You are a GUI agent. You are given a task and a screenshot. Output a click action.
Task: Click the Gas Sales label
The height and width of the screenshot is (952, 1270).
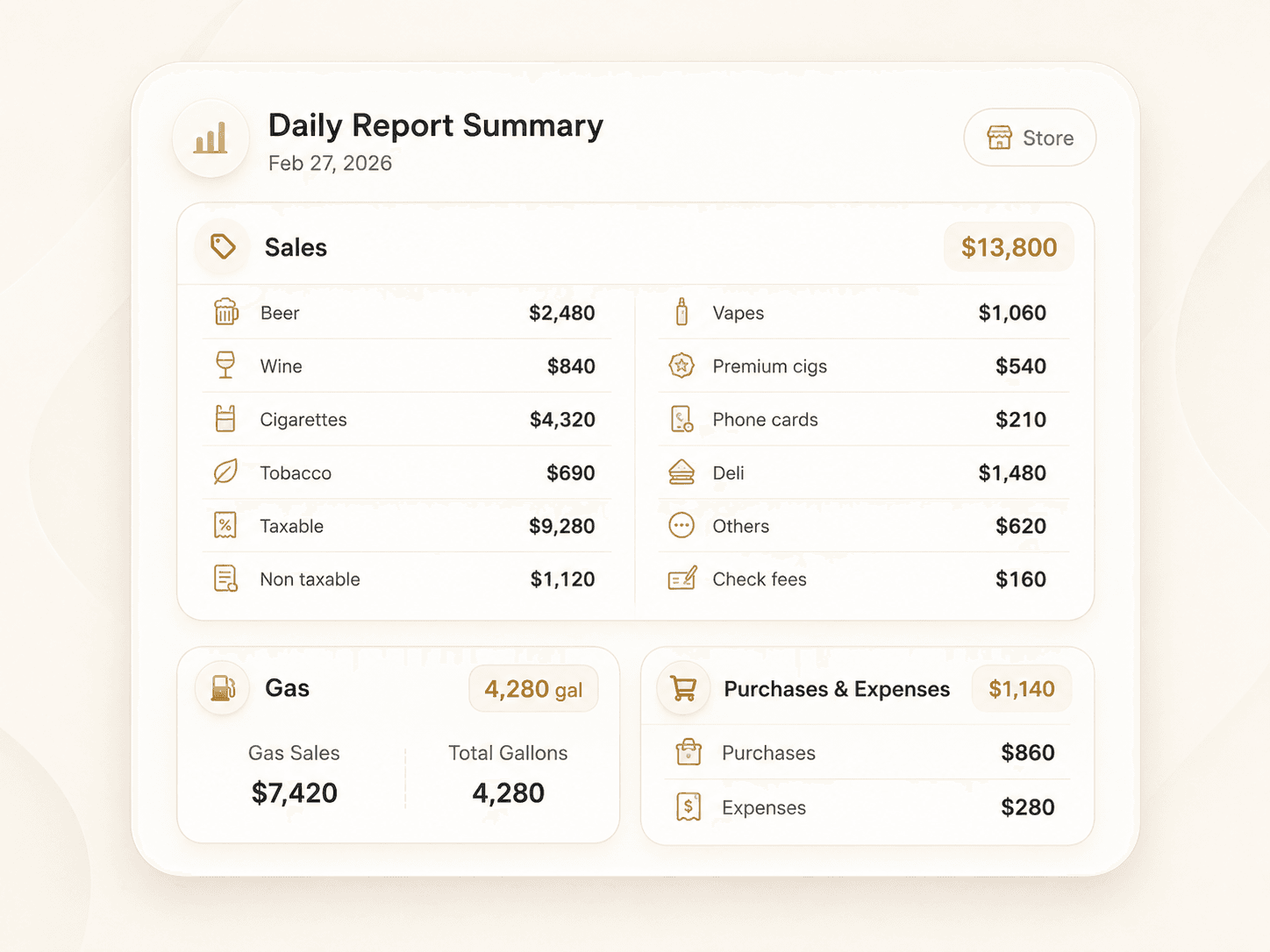(294, 753)
